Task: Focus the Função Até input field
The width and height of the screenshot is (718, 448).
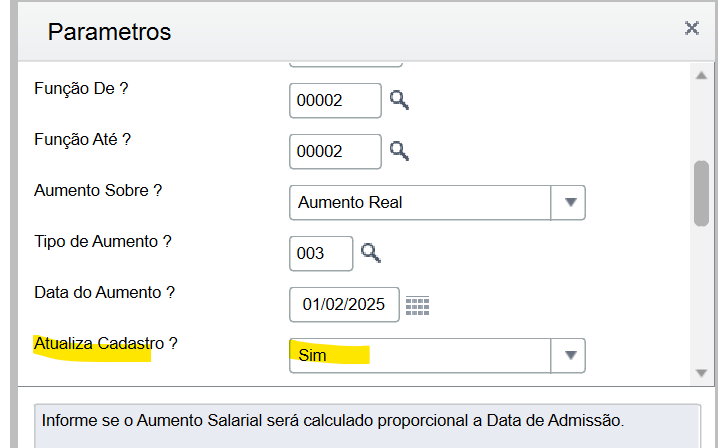Action: (x=335, y=151)
